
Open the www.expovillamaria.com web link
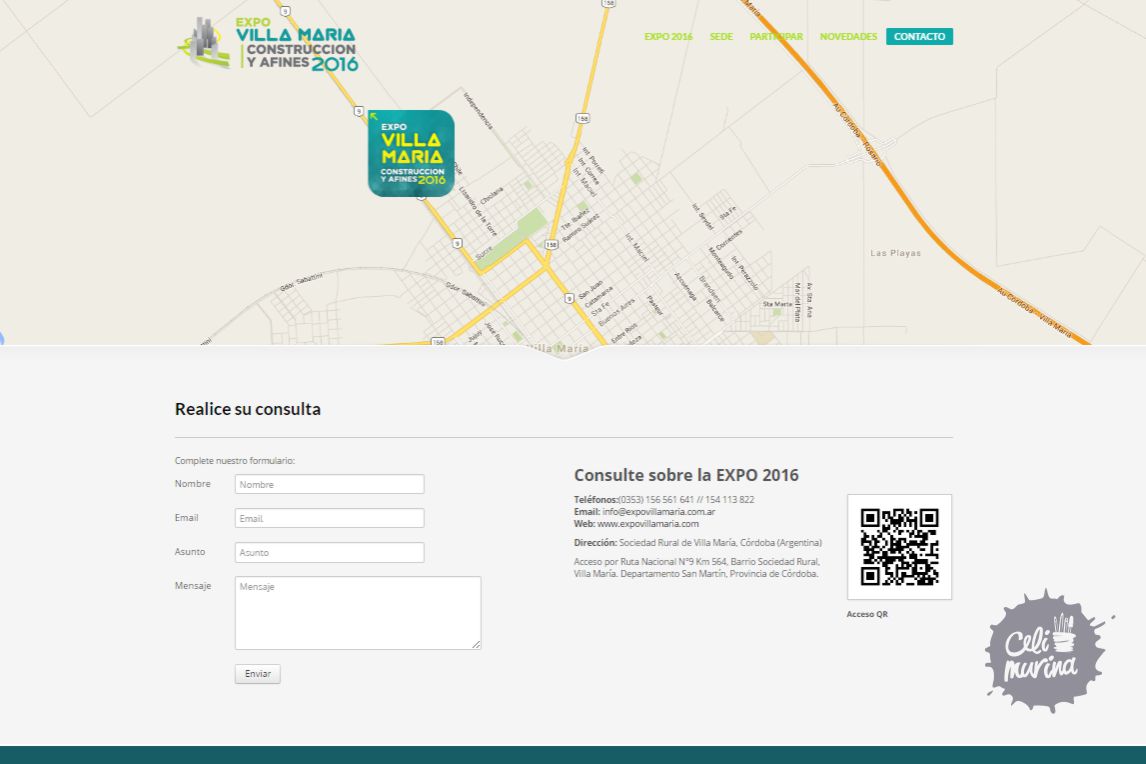pyautogui.click(x=648, y=524)
